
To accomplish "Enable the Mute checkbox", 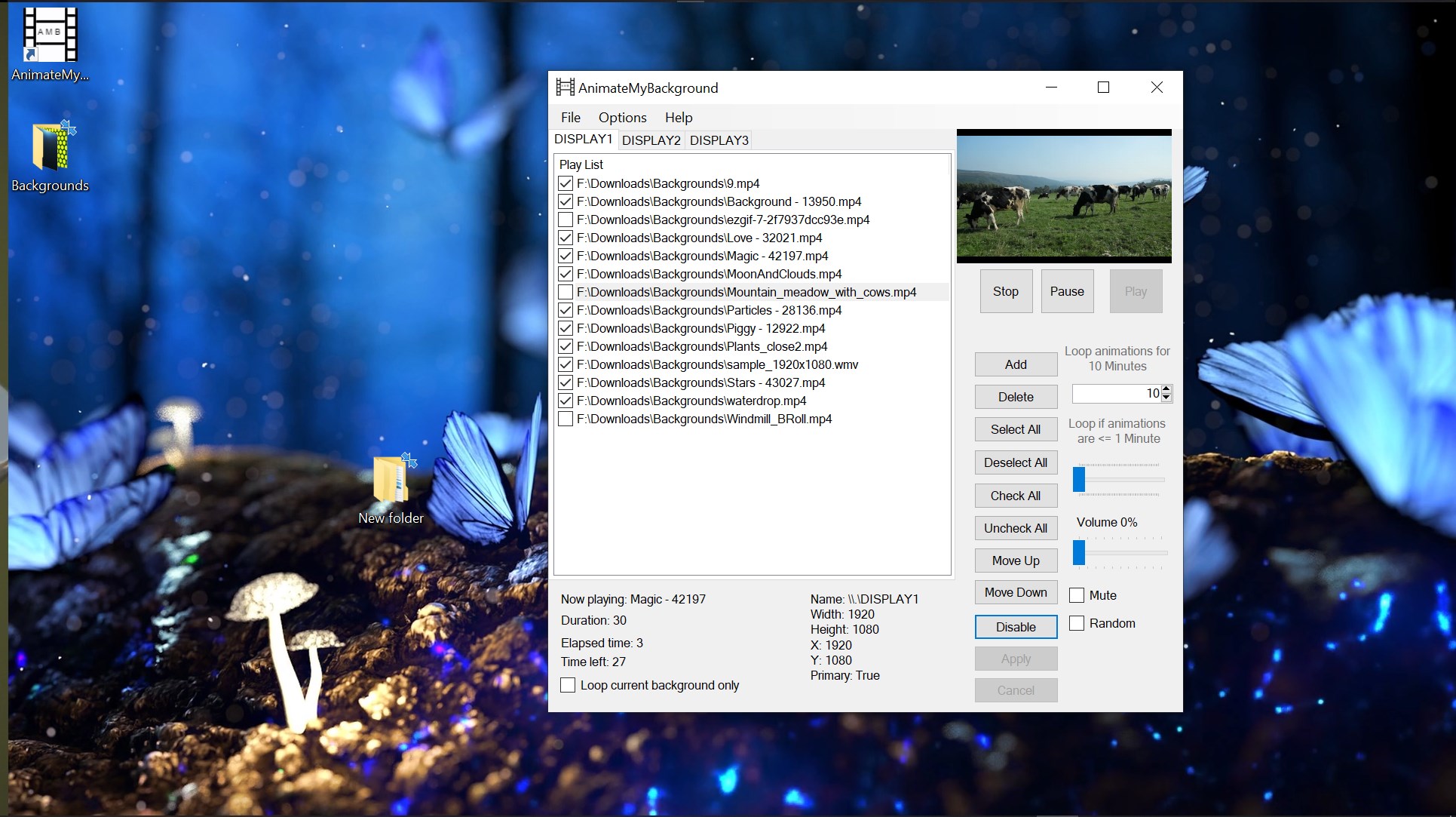I will click(x=1077, y=595).
